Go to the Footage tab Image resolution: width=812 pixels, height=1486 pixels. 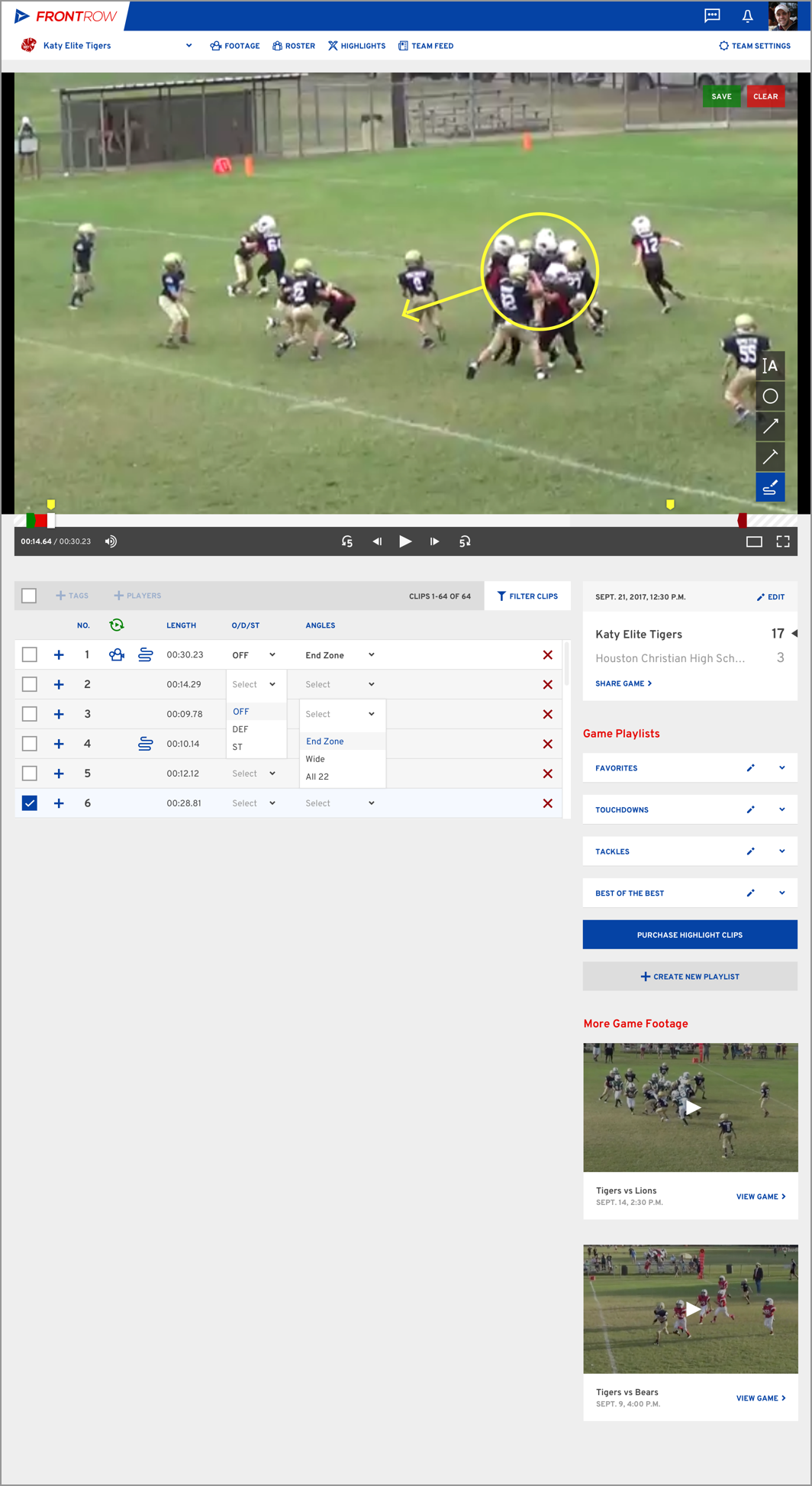(235, 46)
